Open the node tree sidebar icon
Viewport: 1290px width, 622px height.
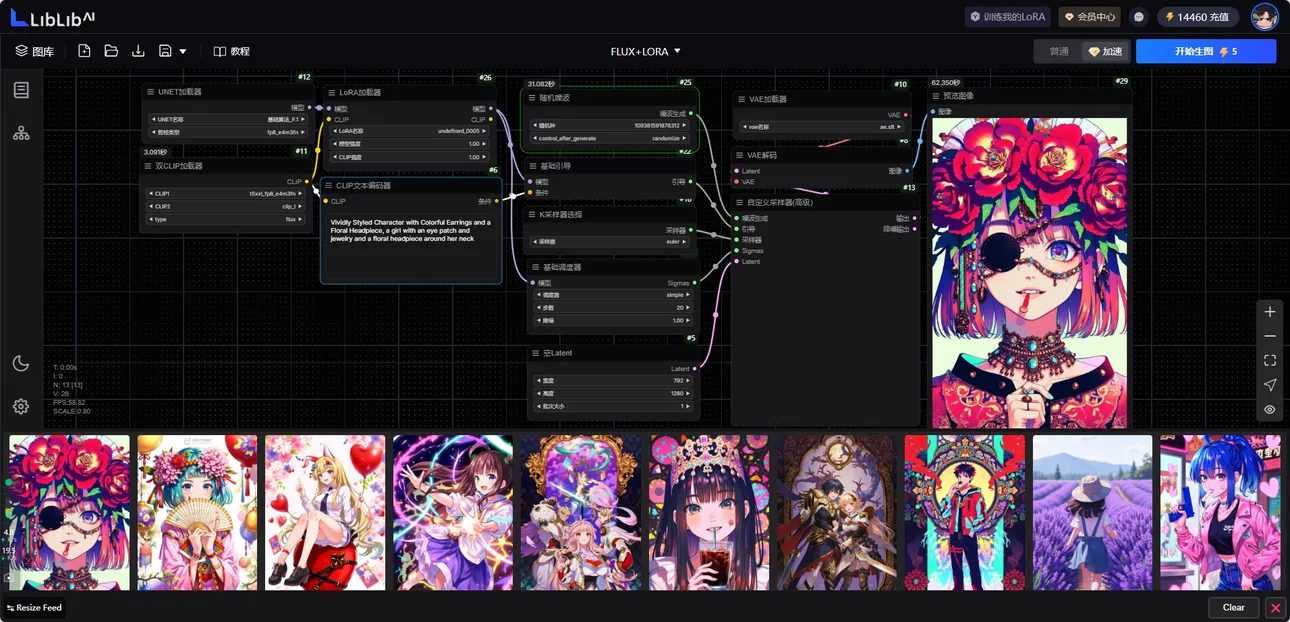21,133
